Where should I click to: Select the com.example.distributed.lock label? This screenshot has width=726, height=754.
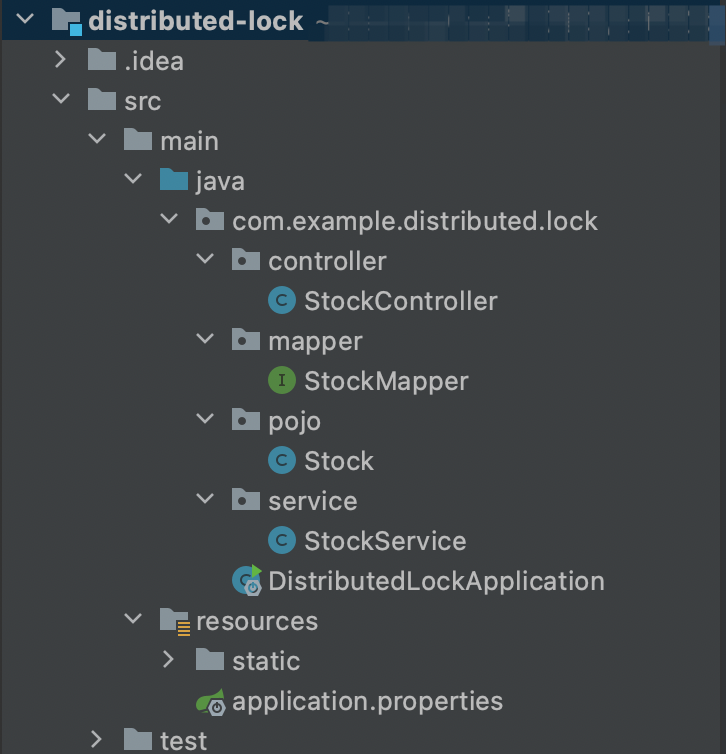pyautogui.click(x=415, y=221)
